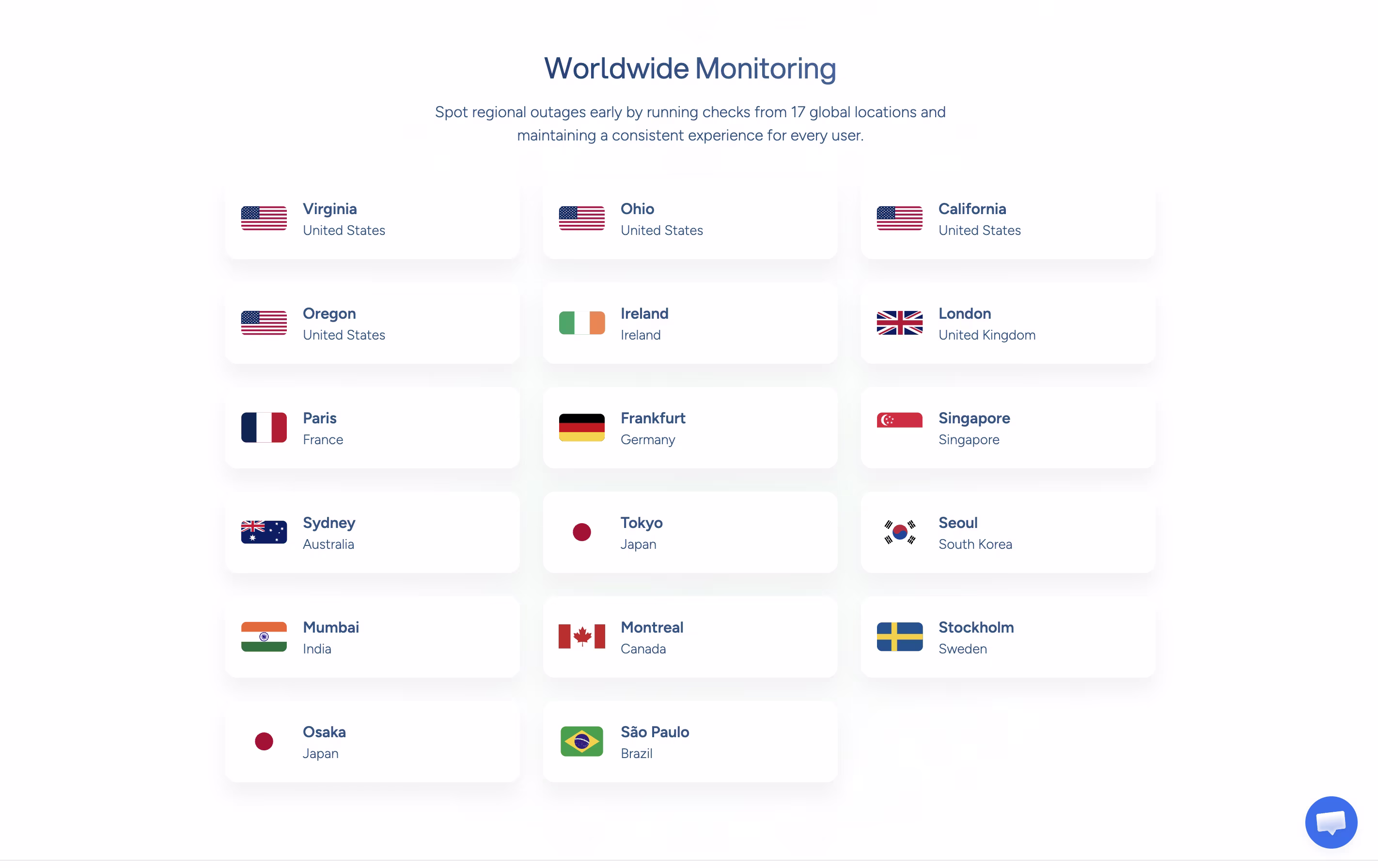The width and height of the screenshot is (1378, 868).
Task: Click the Worldwide Monitoring heading
Action: tap(689, 68)
